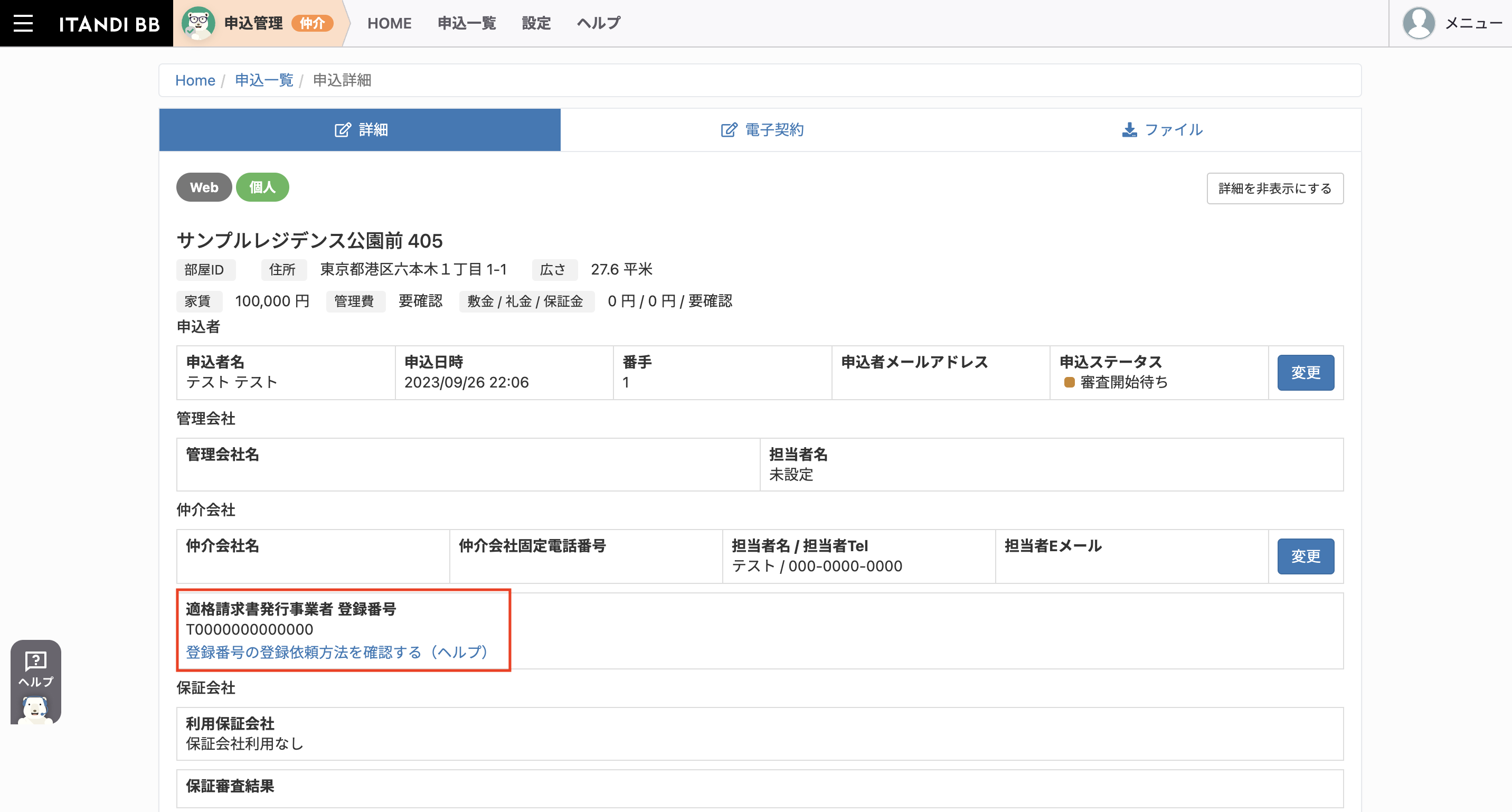Image resolution: width=1512 pixels, height=812 pixels.
Task: Click the 申込詳細 breadcrumb text
Action: (342, 80)
